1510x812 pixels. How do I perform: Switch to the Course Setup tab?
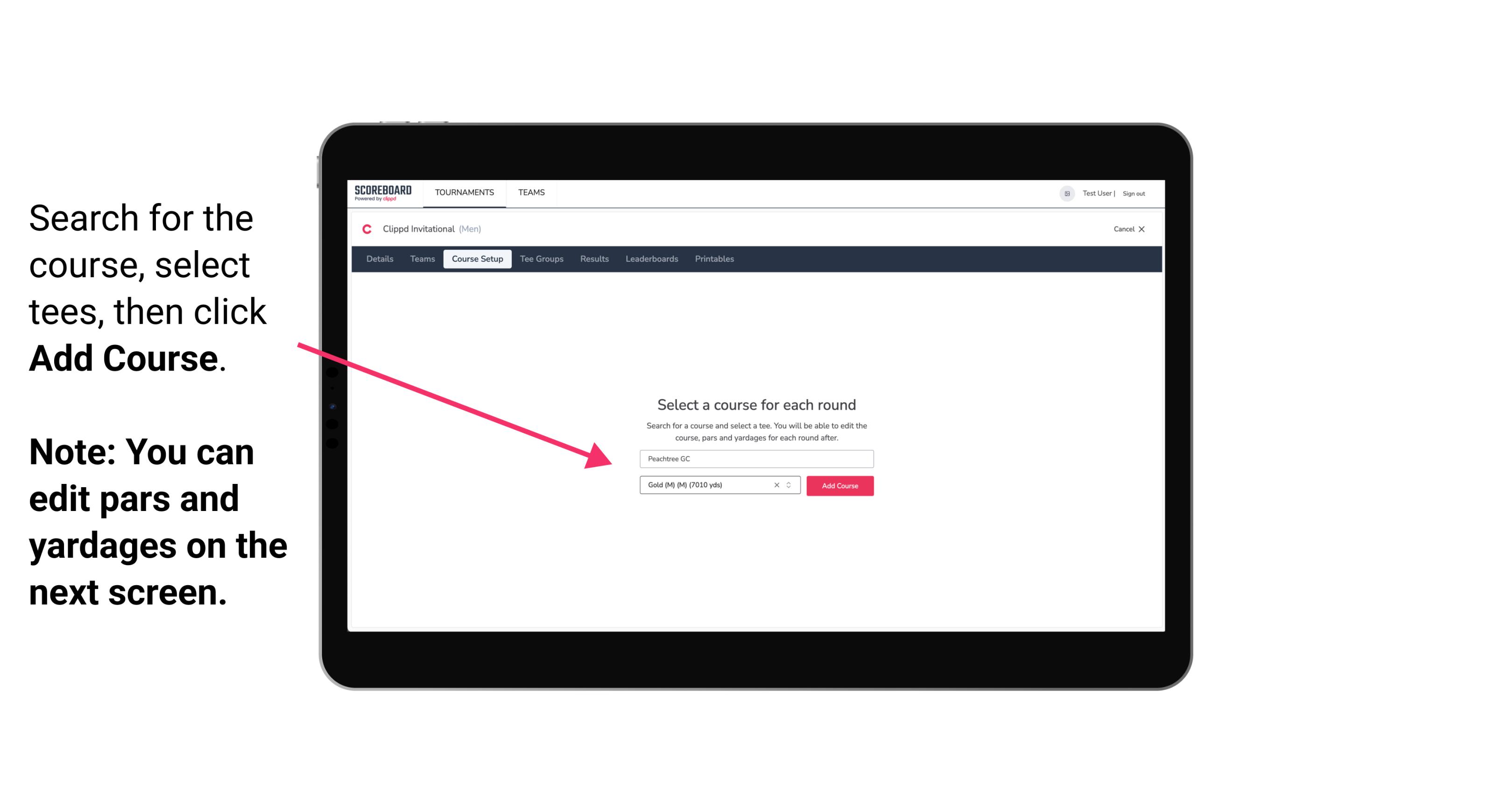[x=477, y=259]
